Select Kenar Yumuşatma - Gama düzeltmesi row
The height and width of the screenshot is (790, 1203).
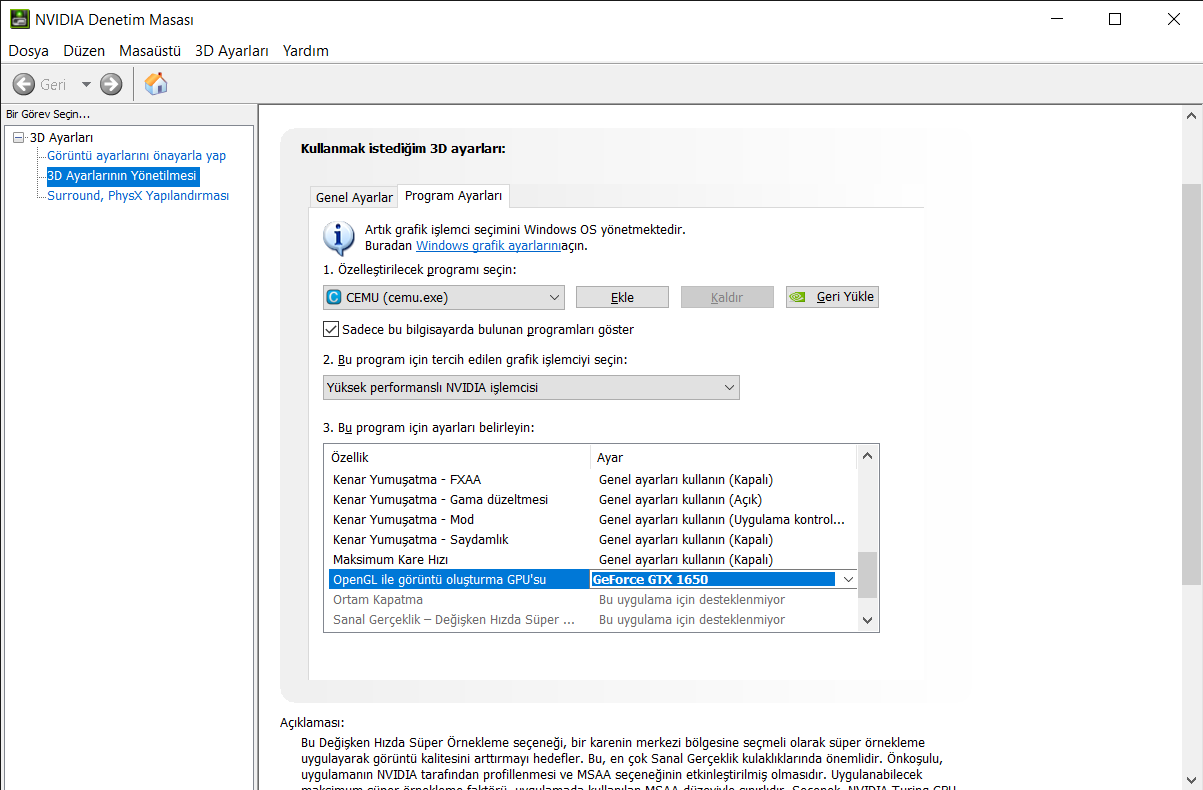pyautogui.click(x=593, y=499)
